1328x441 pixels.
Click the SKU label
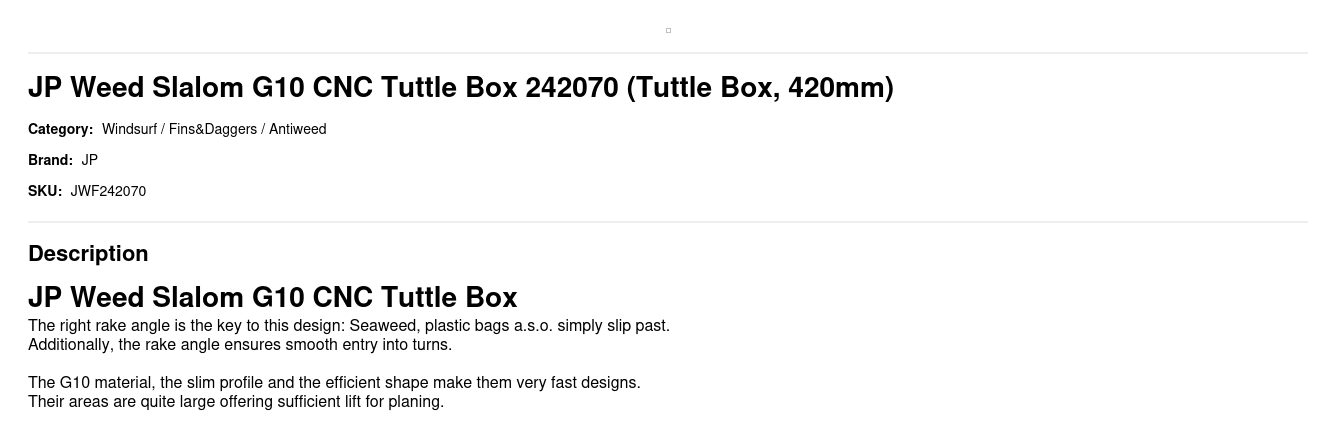click(45, 191)
